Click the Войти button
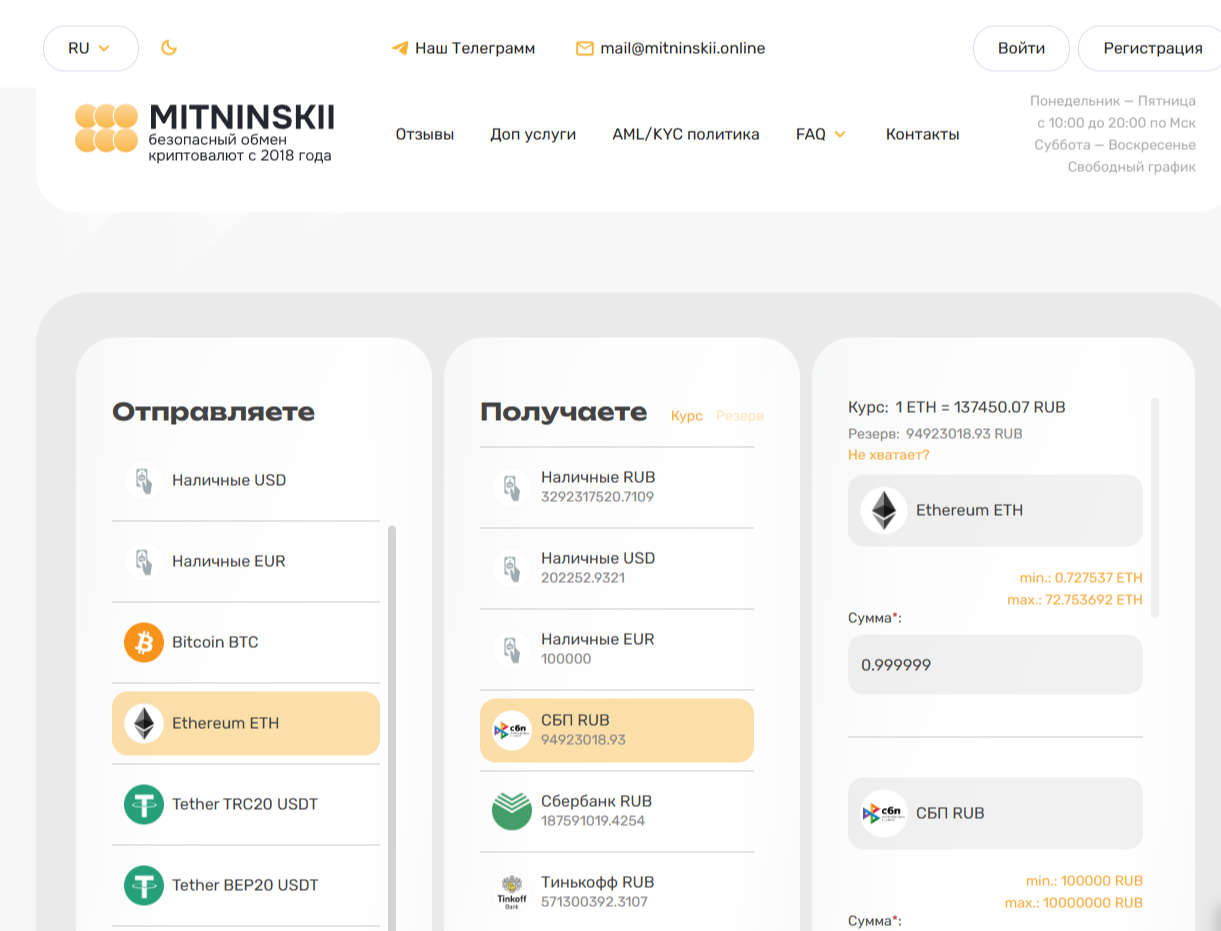Viewport: 1221px width, 931px height. [x=1021, y=48]
